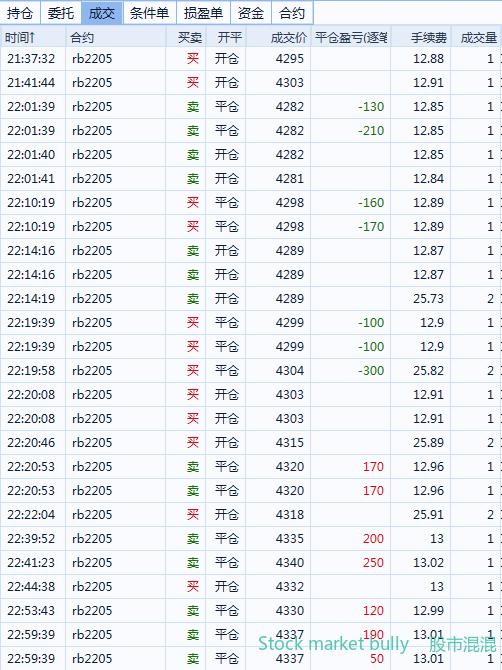Viewport: 502px width, 670px height.
Task: Click rb2205 in the 22:19:58 row
Action: pos(92,370)
